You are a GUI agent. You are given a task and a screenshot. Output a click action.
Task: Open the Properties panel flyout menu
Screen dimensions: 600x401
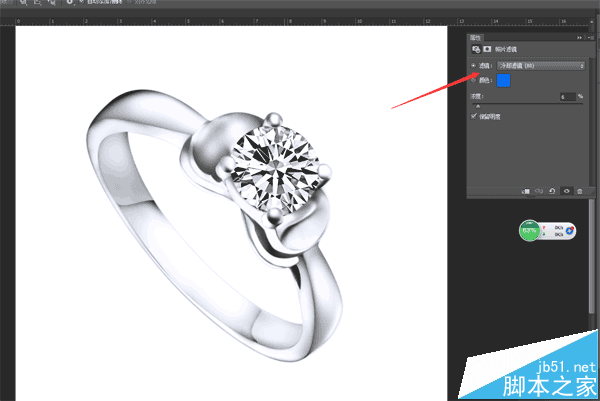point(590,37)
